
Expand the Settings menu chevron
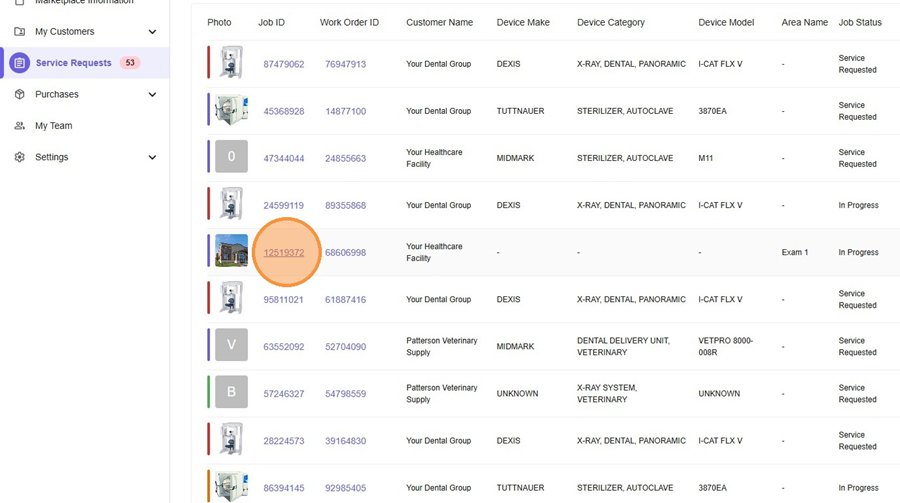[152, 157]
